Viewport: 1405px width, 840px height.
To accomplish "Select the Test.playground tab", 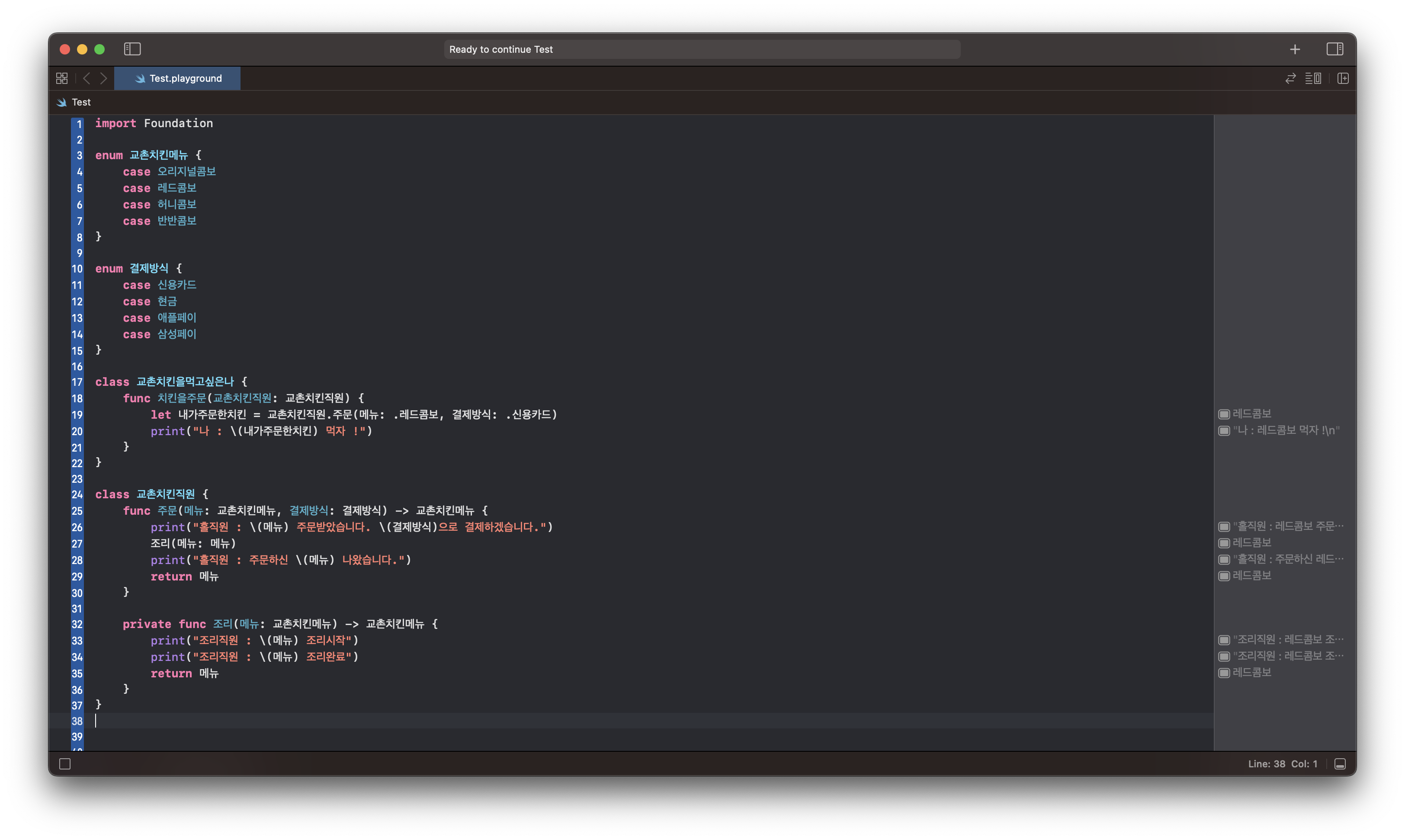I will pyautogui.click(x=178, y=78).
